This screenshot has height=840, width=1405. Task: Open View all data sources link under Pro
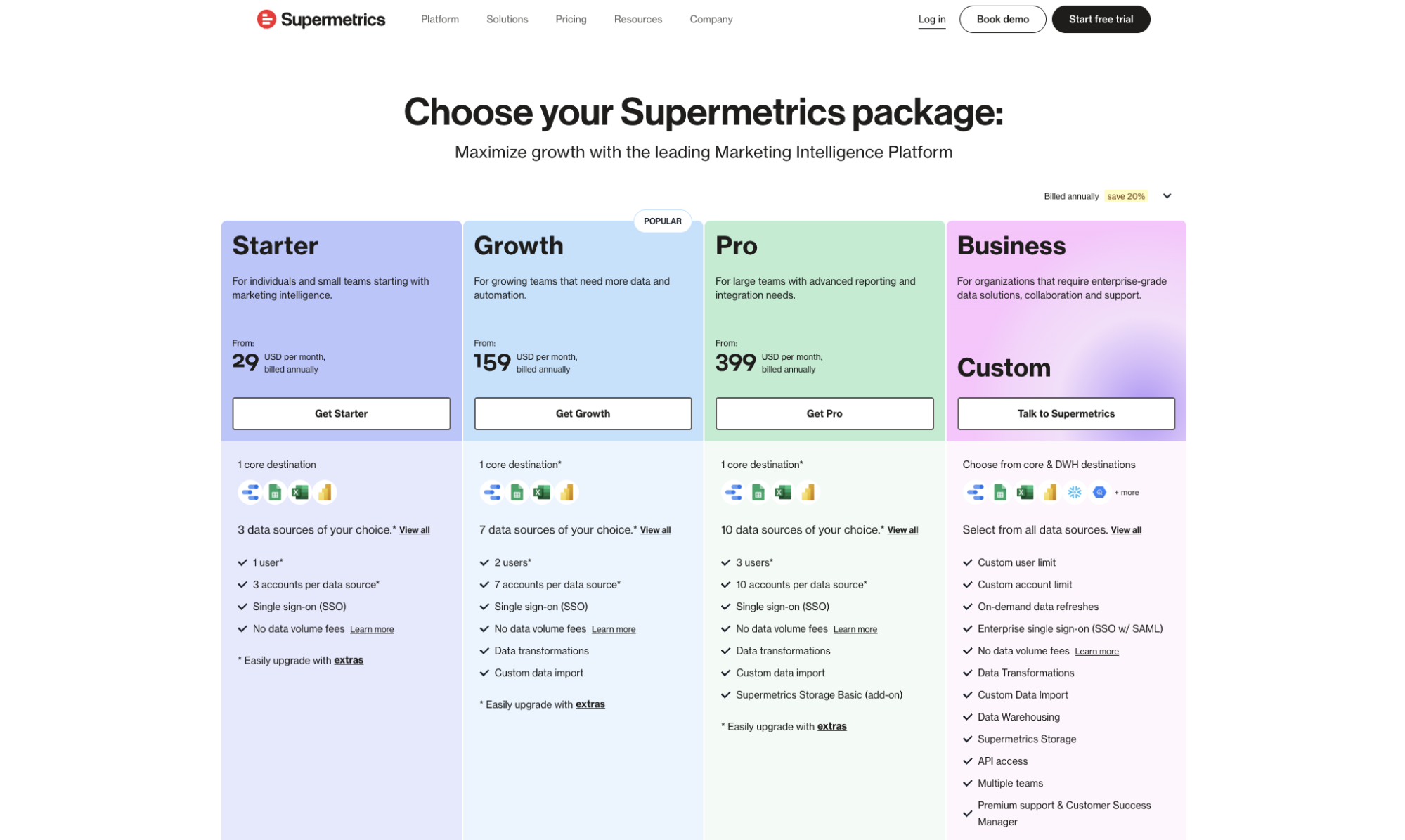[902, 530]
